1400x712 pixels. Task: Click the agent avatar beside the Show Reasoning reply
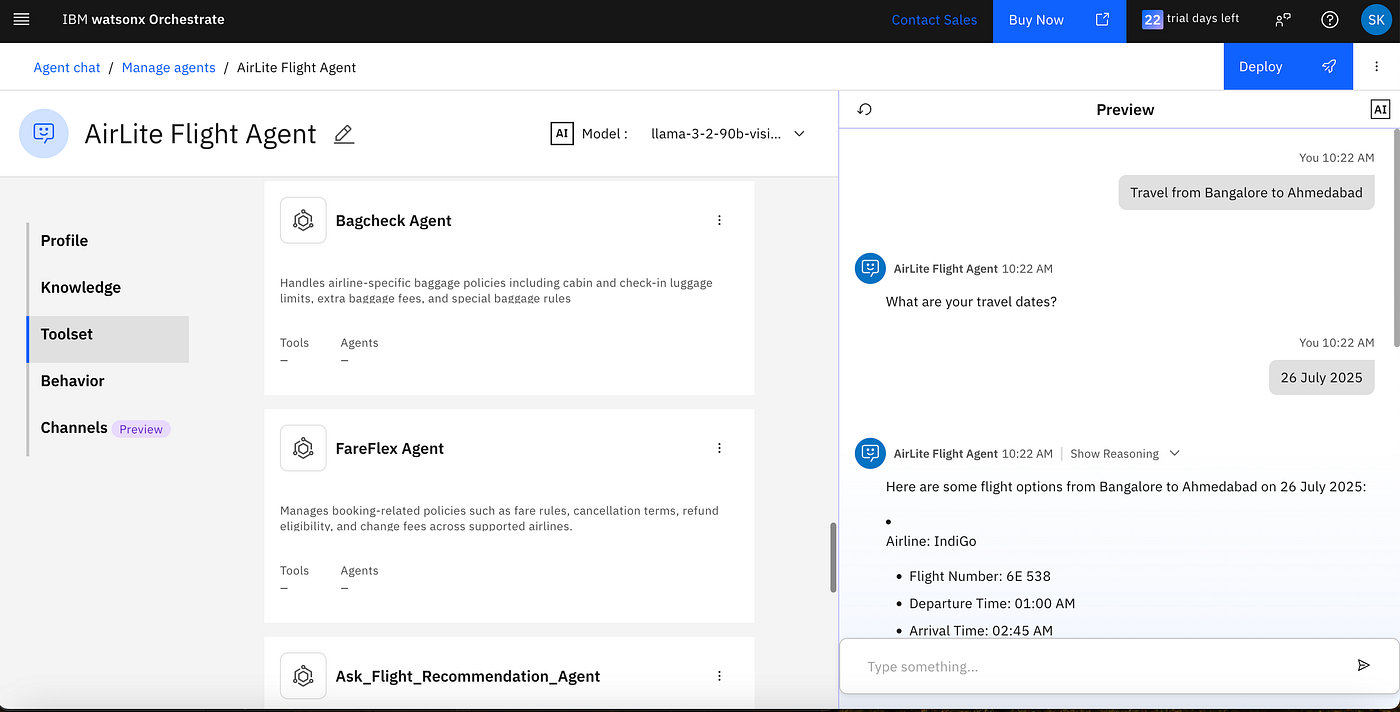pyautogui.click(x=871, y=453)
